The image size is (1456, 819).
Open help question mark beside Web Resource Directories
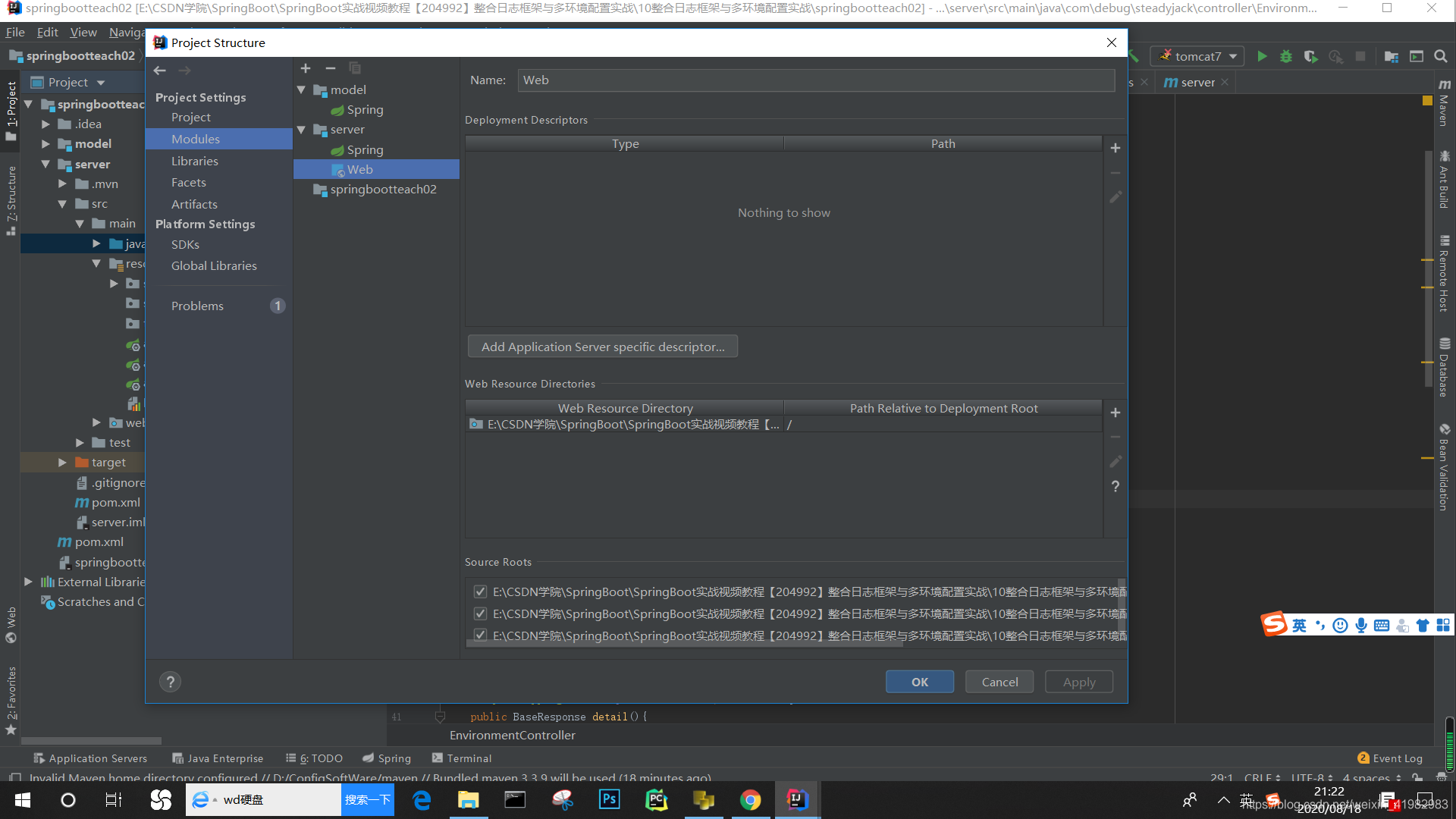pos(1116,486)
